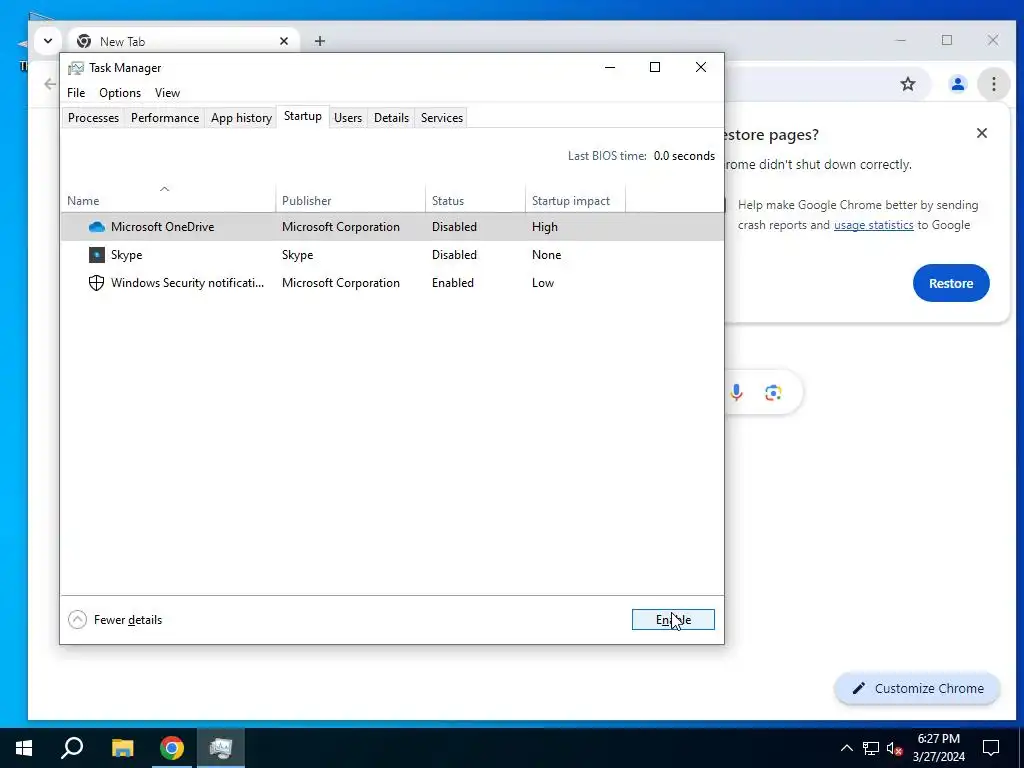This screenshot has width=1024, height=768.
Task: Click Last BIOS time 0.0 seconds
Action: click(x=641, y=156)
